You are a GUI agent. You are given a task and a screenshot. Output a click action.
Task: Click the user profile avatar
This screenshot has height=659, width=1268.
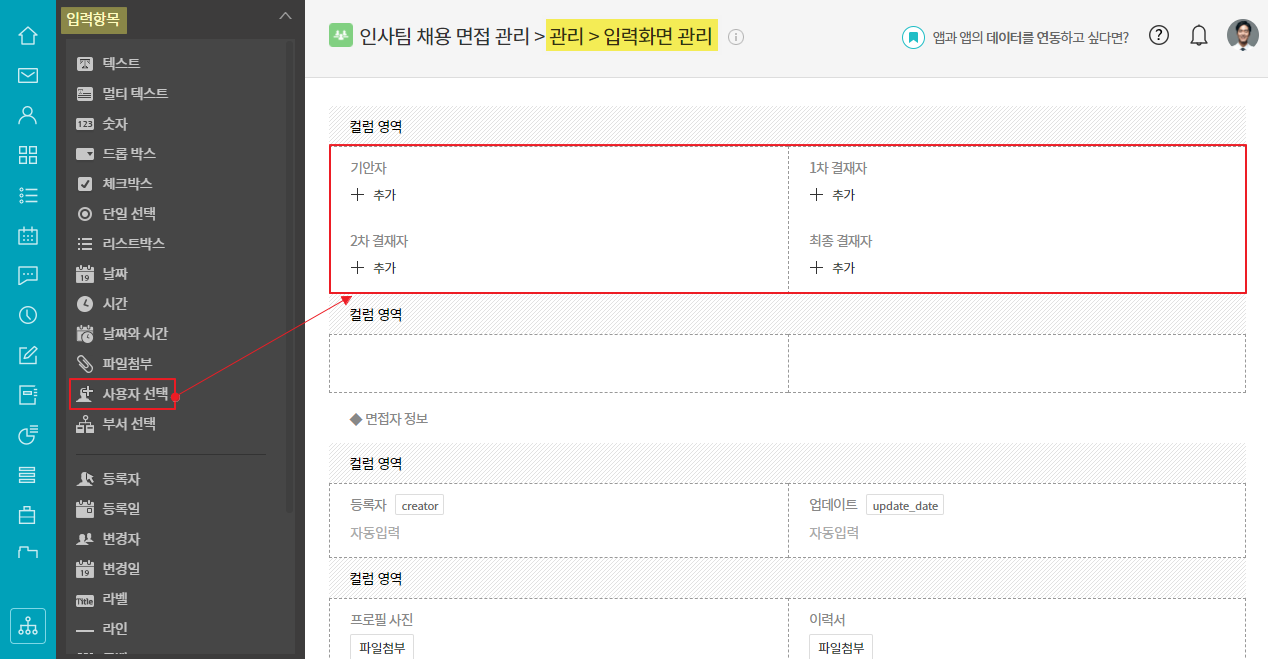click(x=1243, y=36)
